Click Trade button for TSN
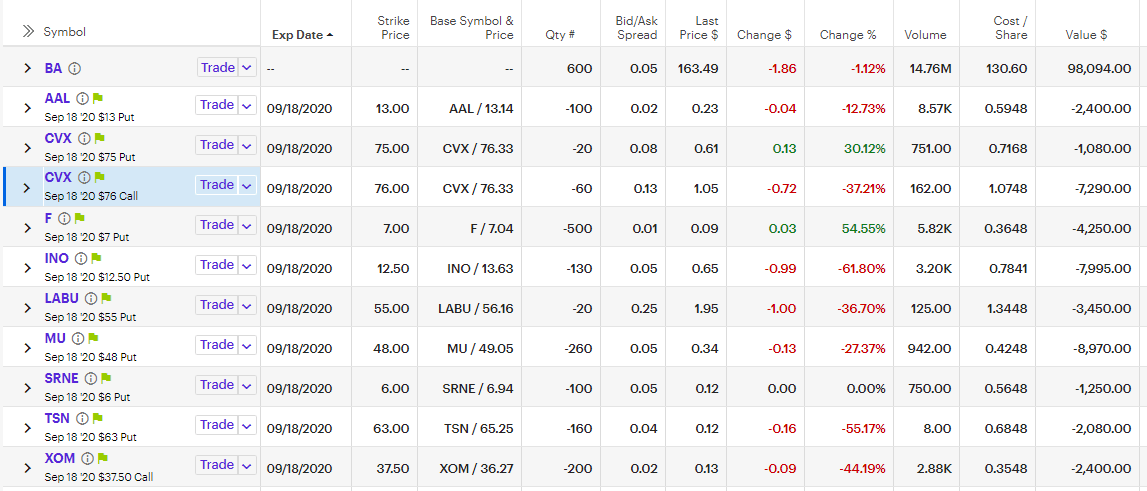Image resolution: width=1147 pixels, height=491 pixels. click(217, 424)
